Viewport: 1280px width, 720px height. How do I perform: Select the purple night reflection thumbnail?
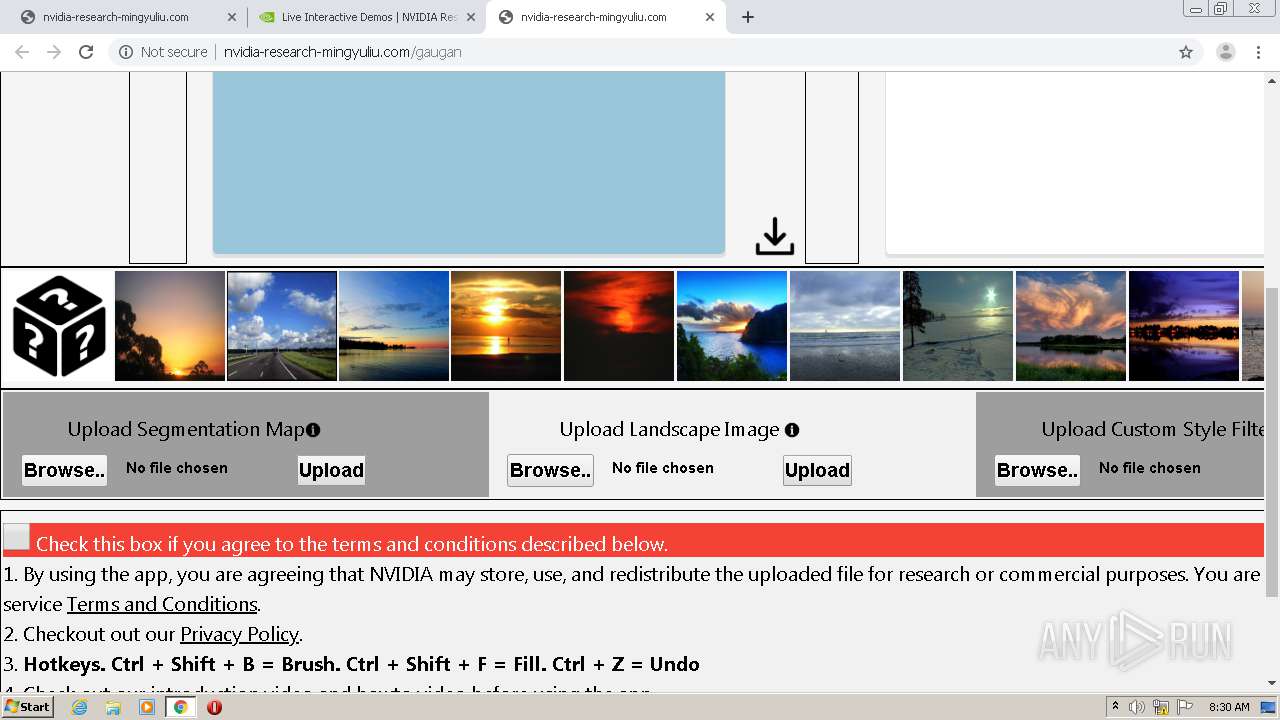tap(1184, 326)
